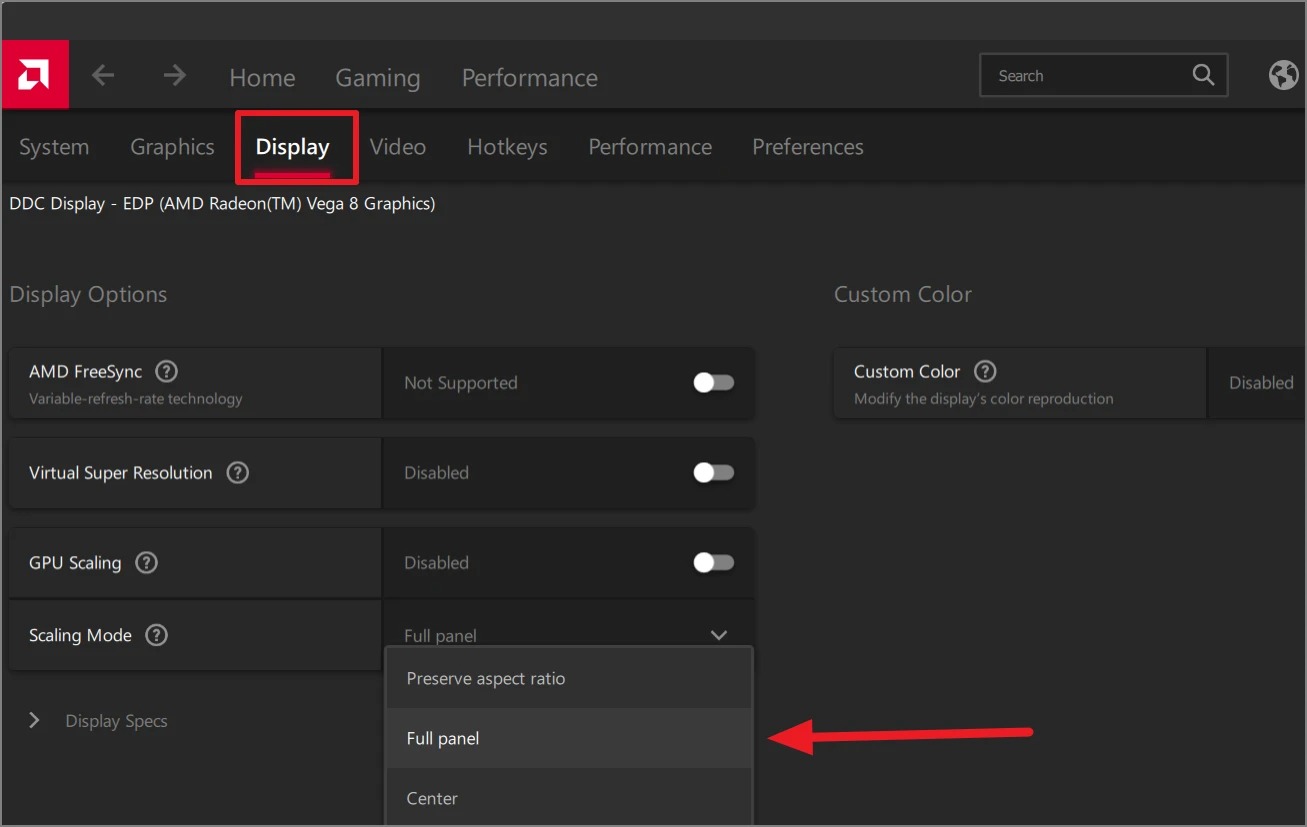The image size is (1307, 827).
Task: Go forward with the right arrow
Action: [175, 76]
